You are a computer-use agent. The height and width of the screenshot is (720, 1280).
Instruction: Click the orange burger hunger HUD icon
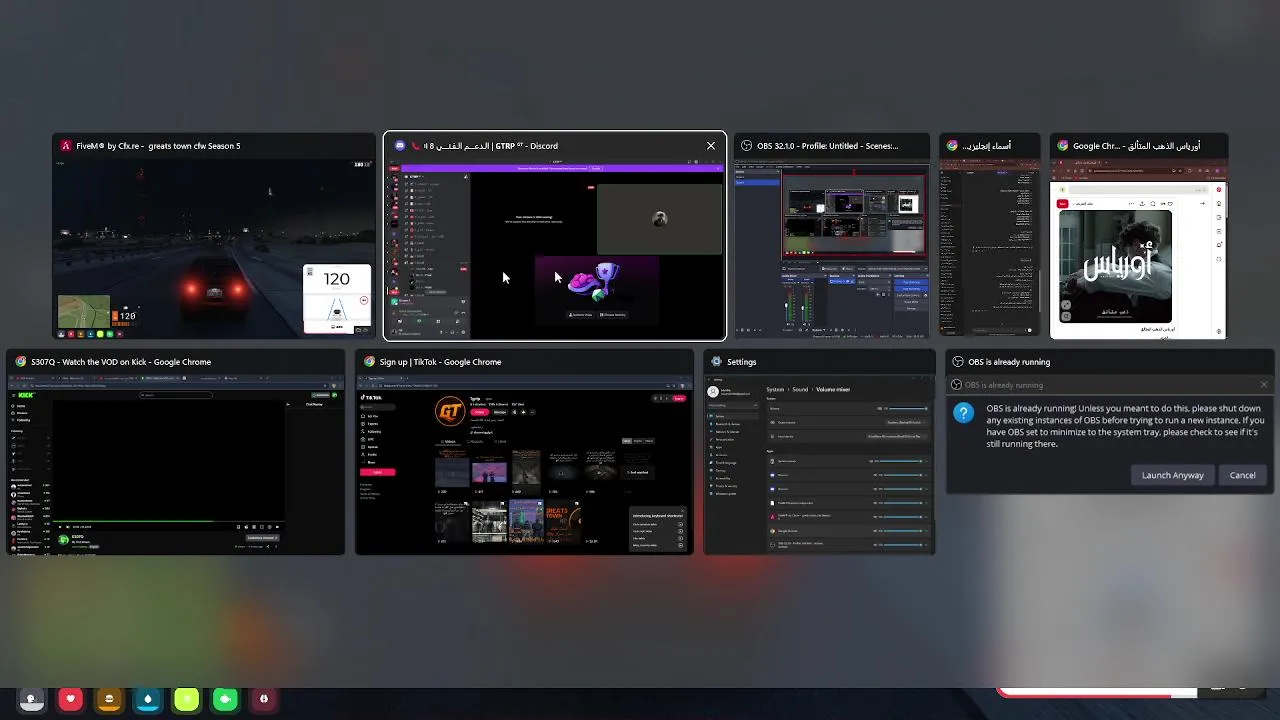pos(109,699)
